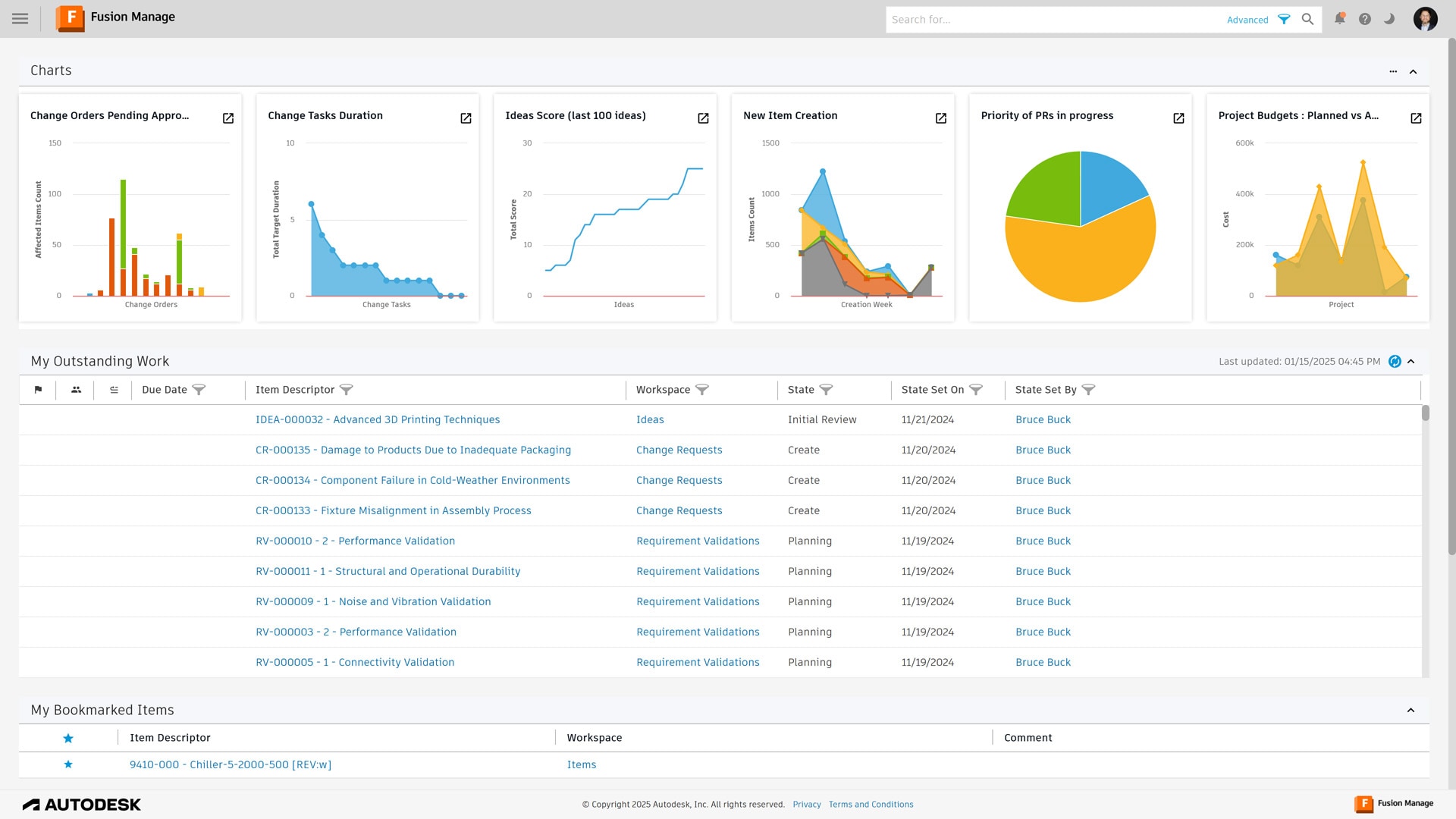Click the search filter funnel icon
Screen dimensions: 1456x819
(x=1284, y=20)
